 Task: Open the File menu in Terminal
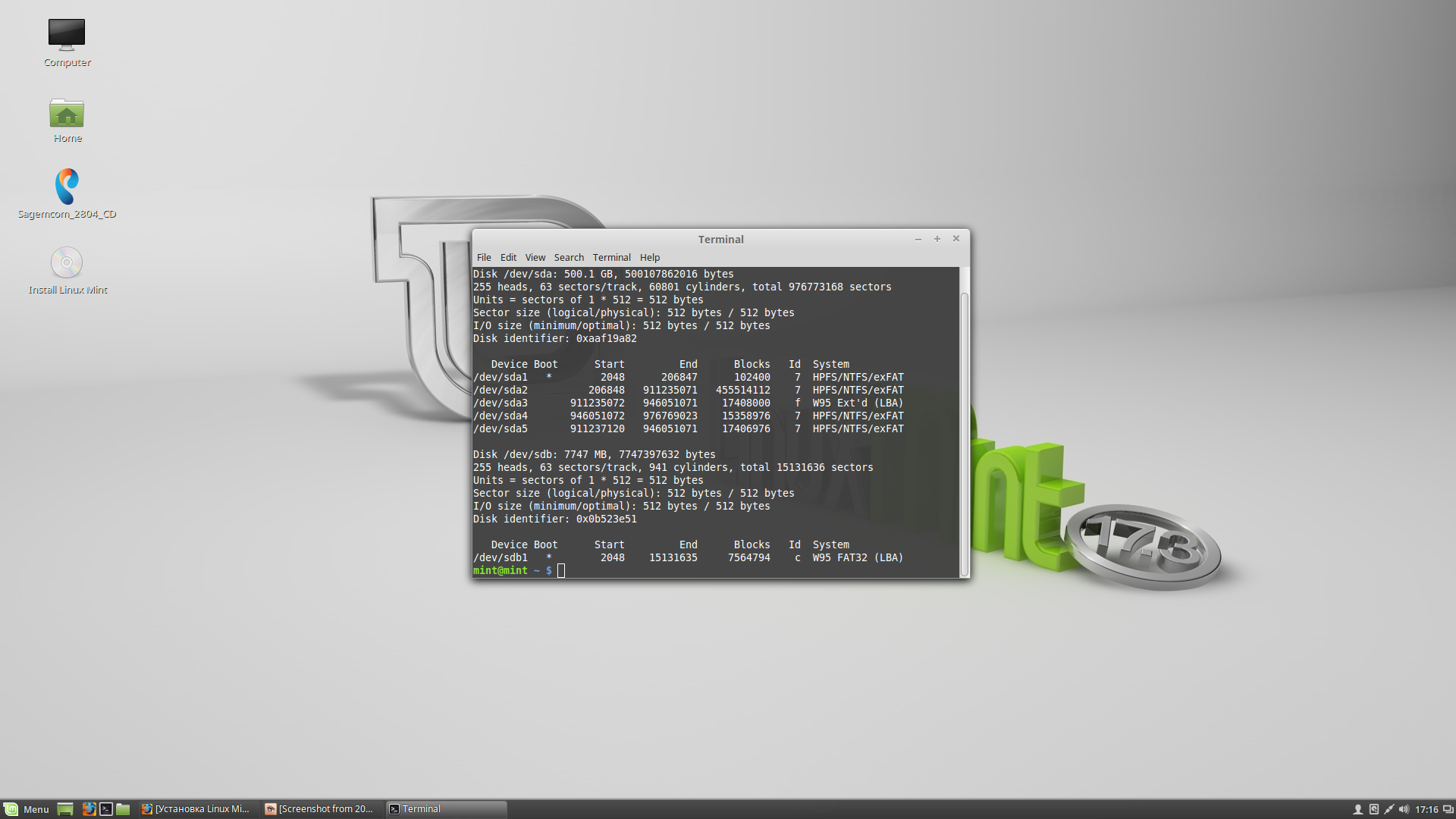click(x=484, y=258)
